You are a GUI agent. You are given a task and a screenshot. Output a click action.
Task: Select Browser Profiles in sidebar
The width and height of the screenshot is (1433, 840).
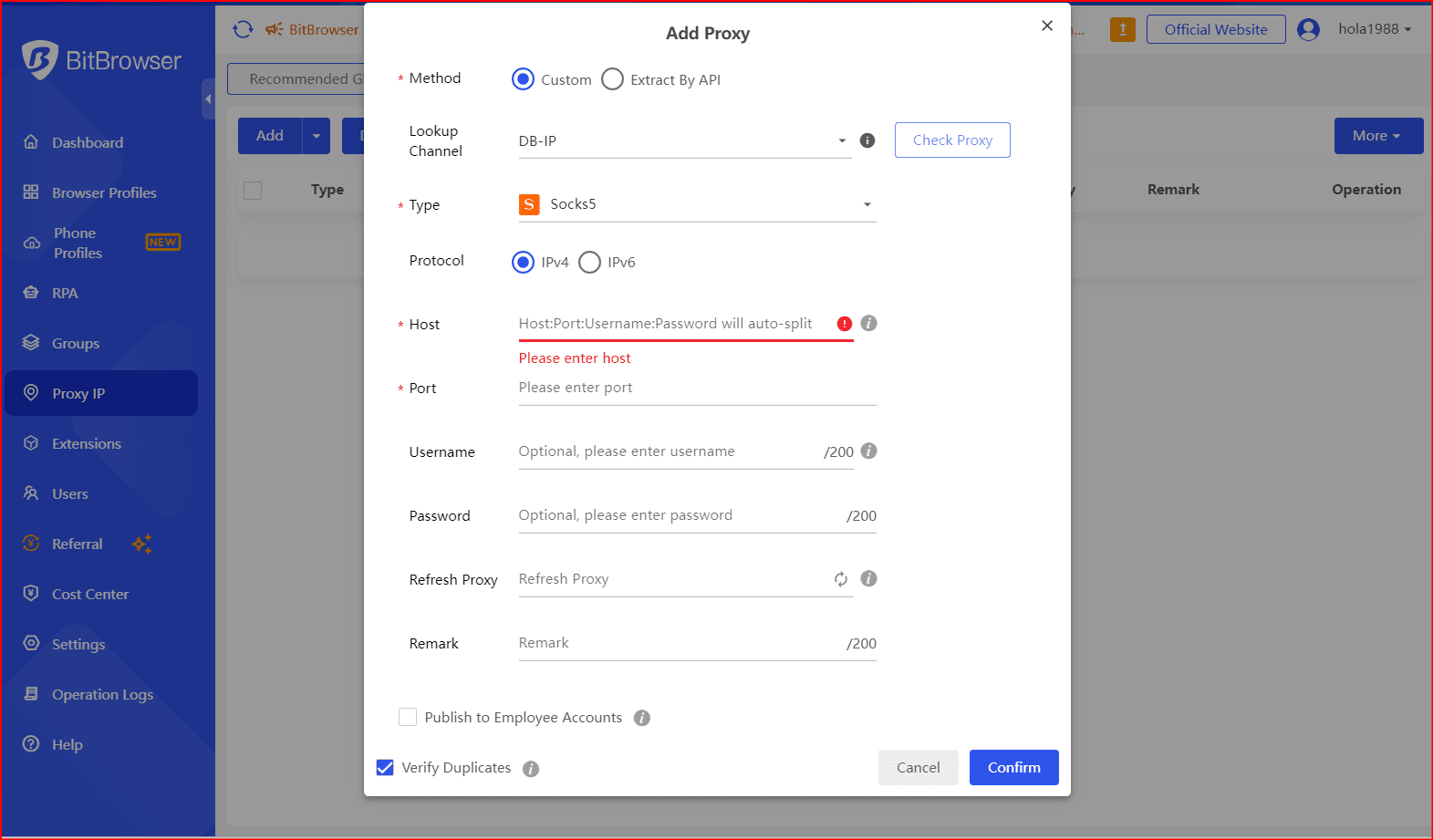click(x=103, y=192)
